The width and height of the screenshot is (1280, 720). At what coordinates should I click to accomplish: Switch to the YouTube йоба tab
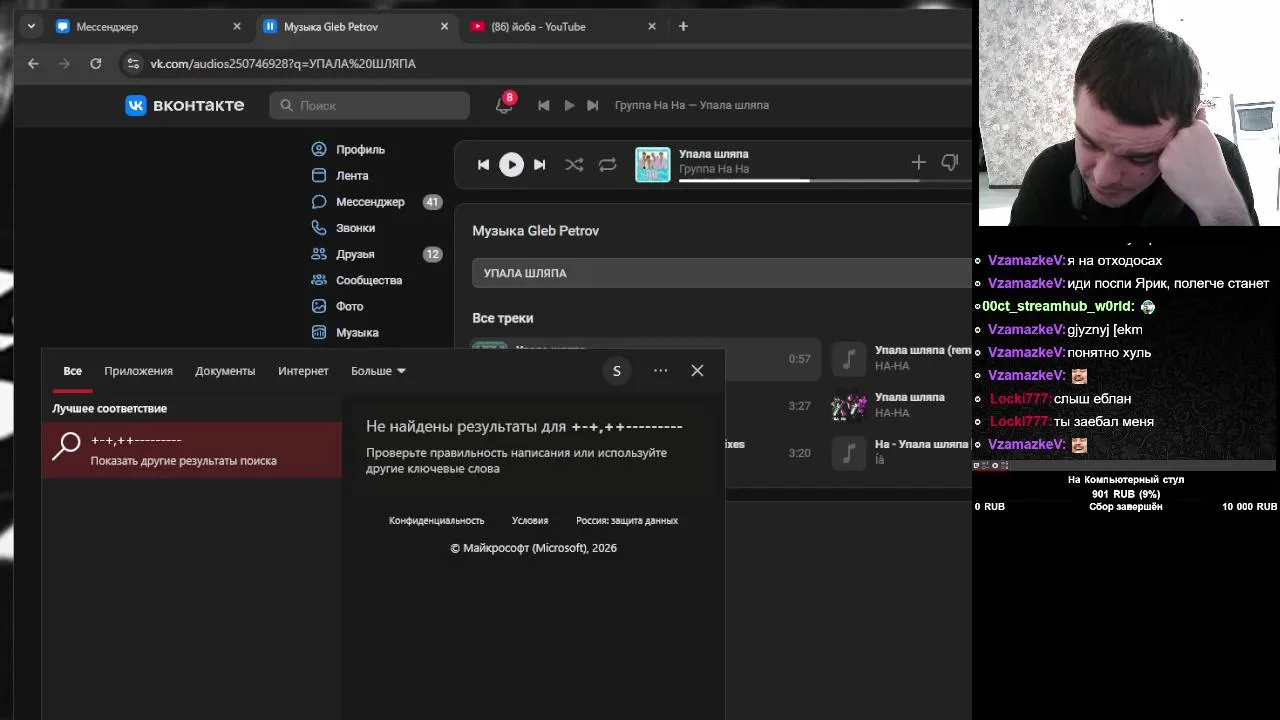565,27
